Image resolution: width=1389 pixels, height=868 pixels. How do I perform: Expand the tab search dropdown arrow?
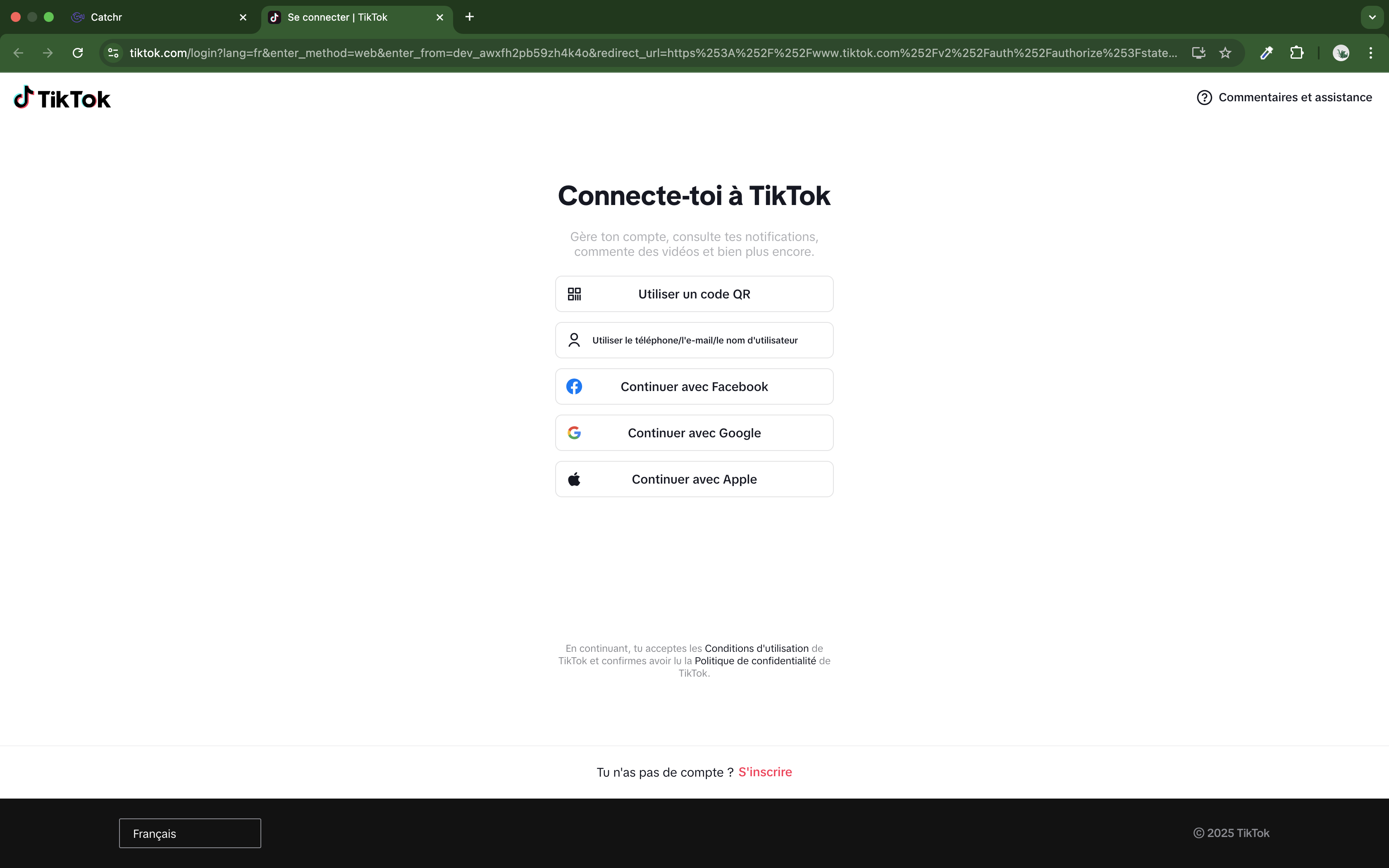click(x=1372, y=17)
